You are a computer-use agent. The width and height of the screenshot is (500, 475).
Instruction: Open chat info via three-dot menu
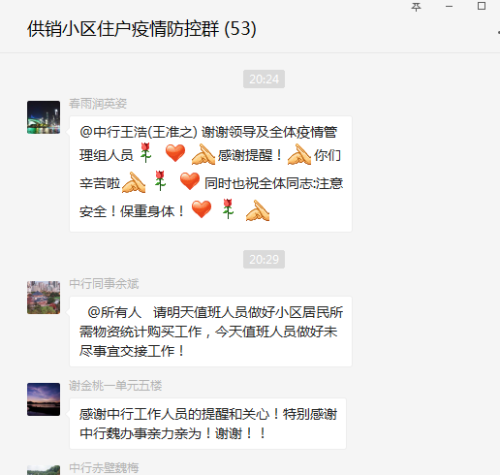pos(499,32)
